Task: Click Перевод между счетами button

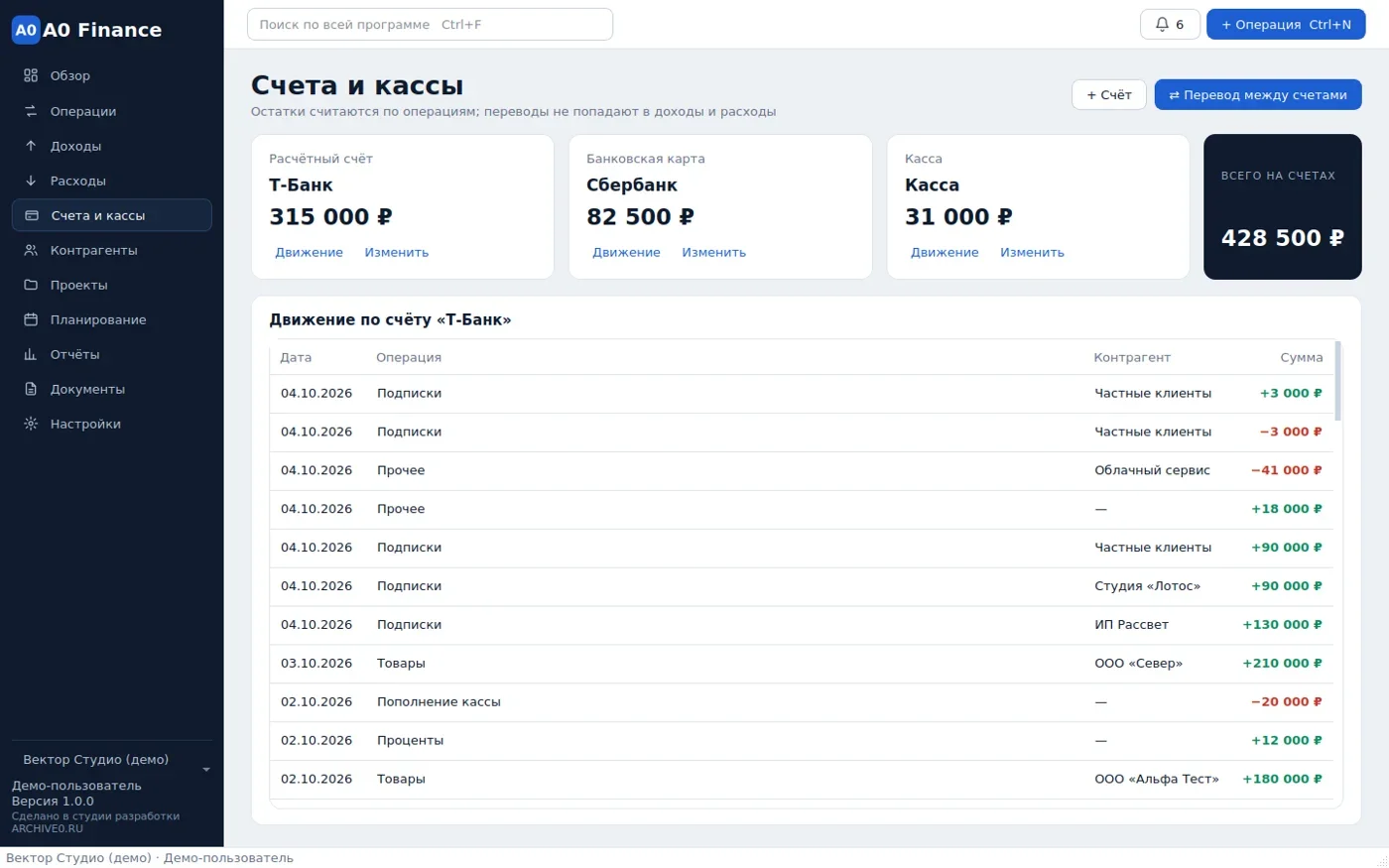Action: [1258, 95]
